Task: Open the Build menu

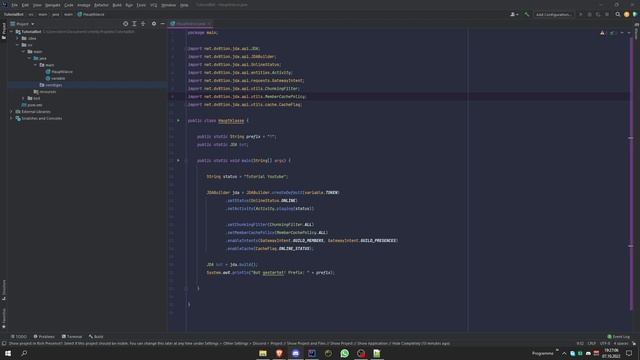Action: [x=117, y=5]
